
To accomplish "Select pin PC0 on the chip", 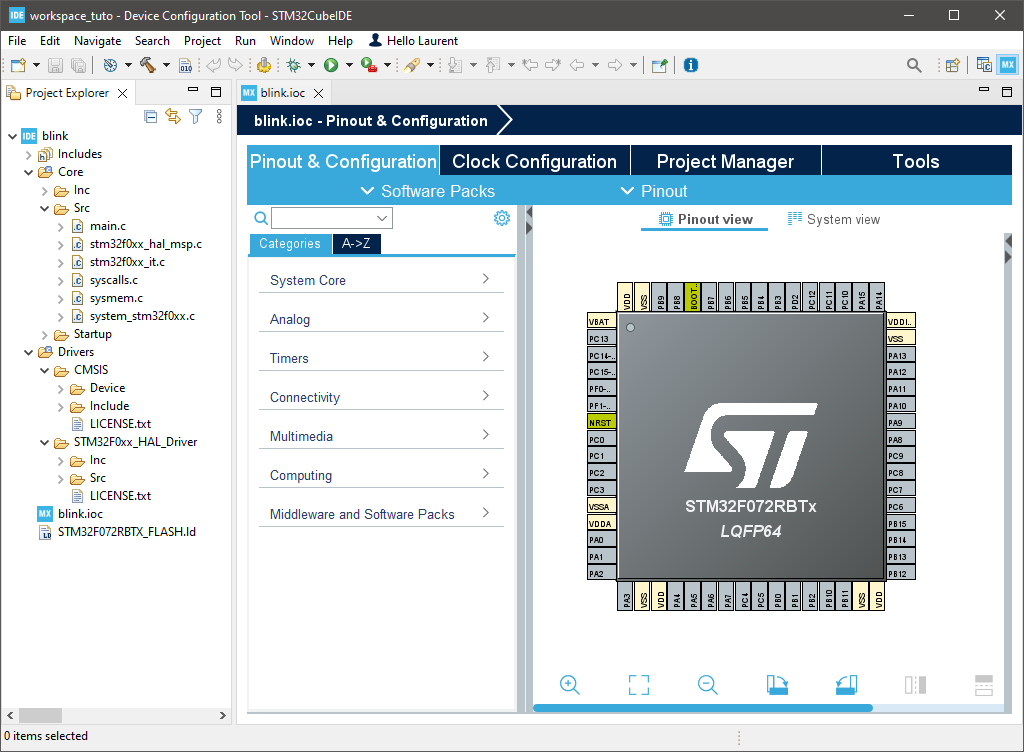I will (601, 439).
